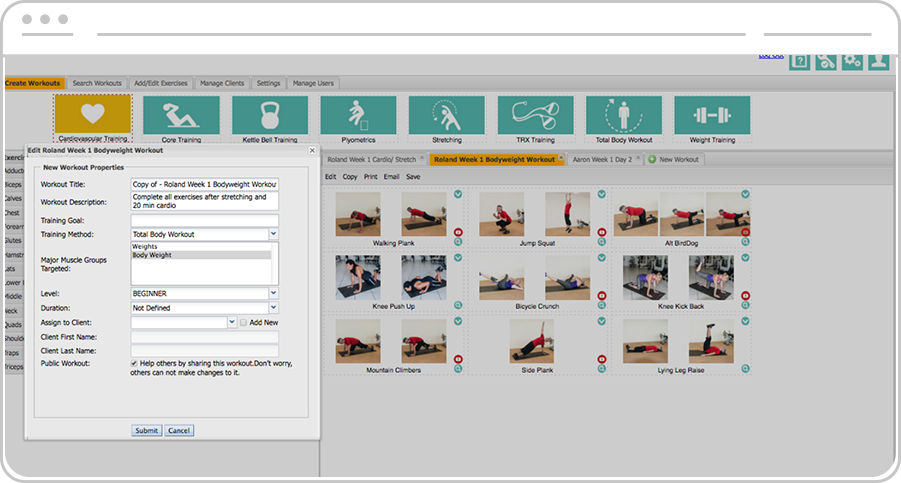
Task: Click the Lying Leg Raise magnifier icon
Action: click(745, 369)
